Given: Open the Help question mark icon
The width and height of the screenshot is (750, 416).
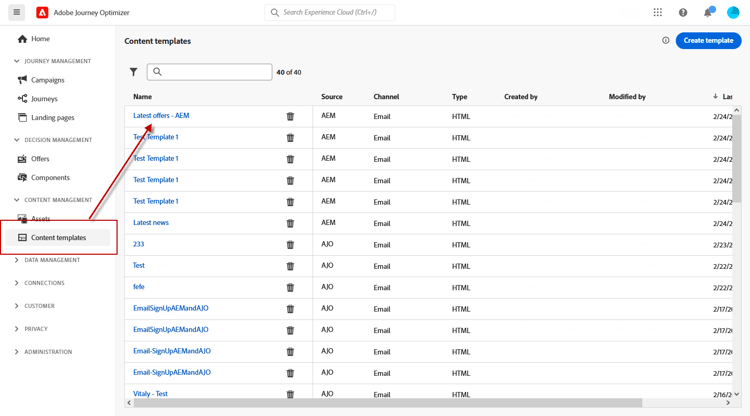Looking at the screenshot, I should [683, 13].
